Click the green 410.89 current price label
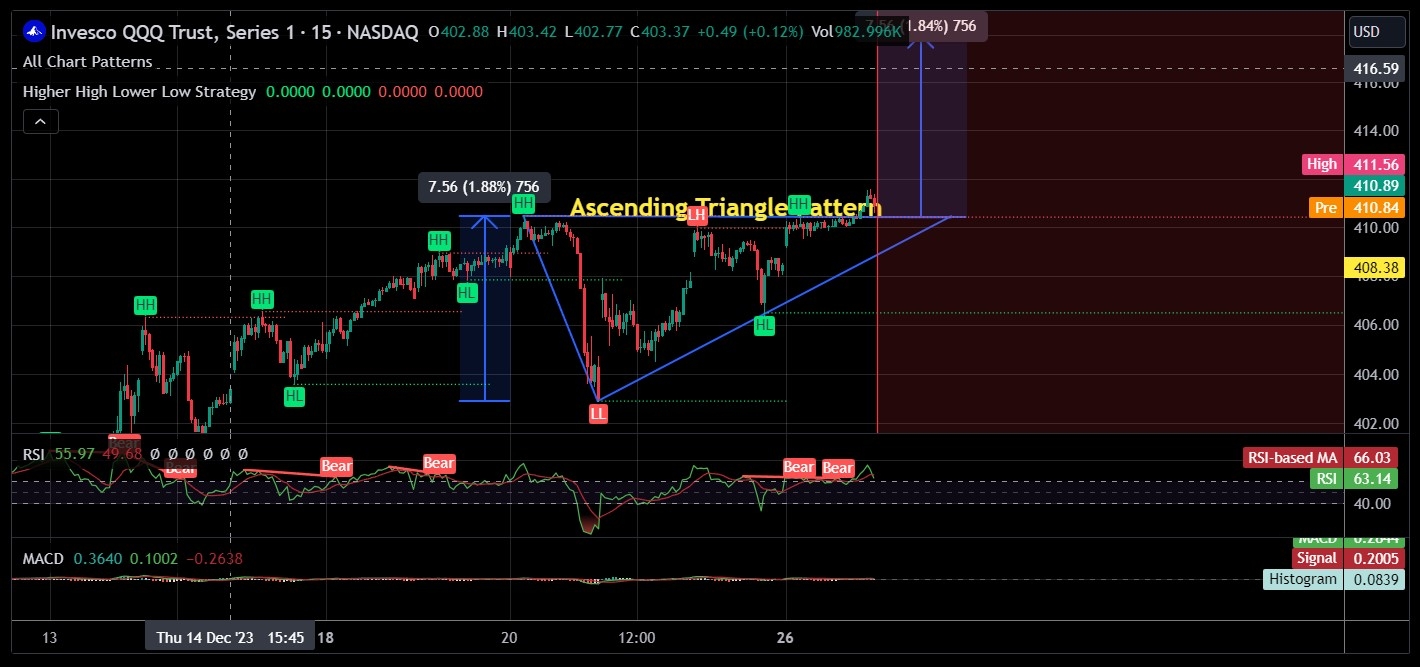Viewport: 1420px width, 667px height. [1375, 186]
